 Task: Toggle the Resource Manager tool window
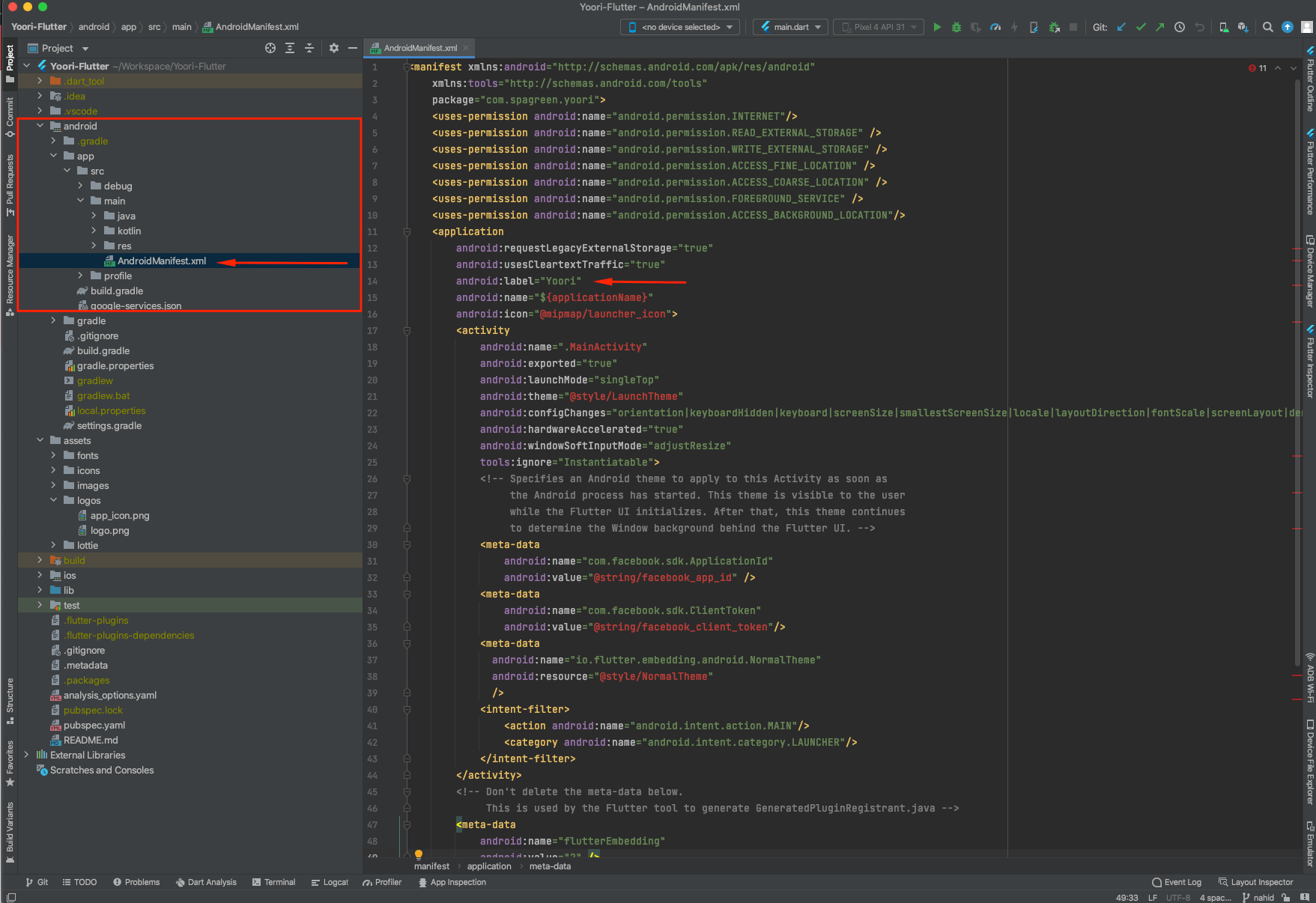click(x=10, y=275)
